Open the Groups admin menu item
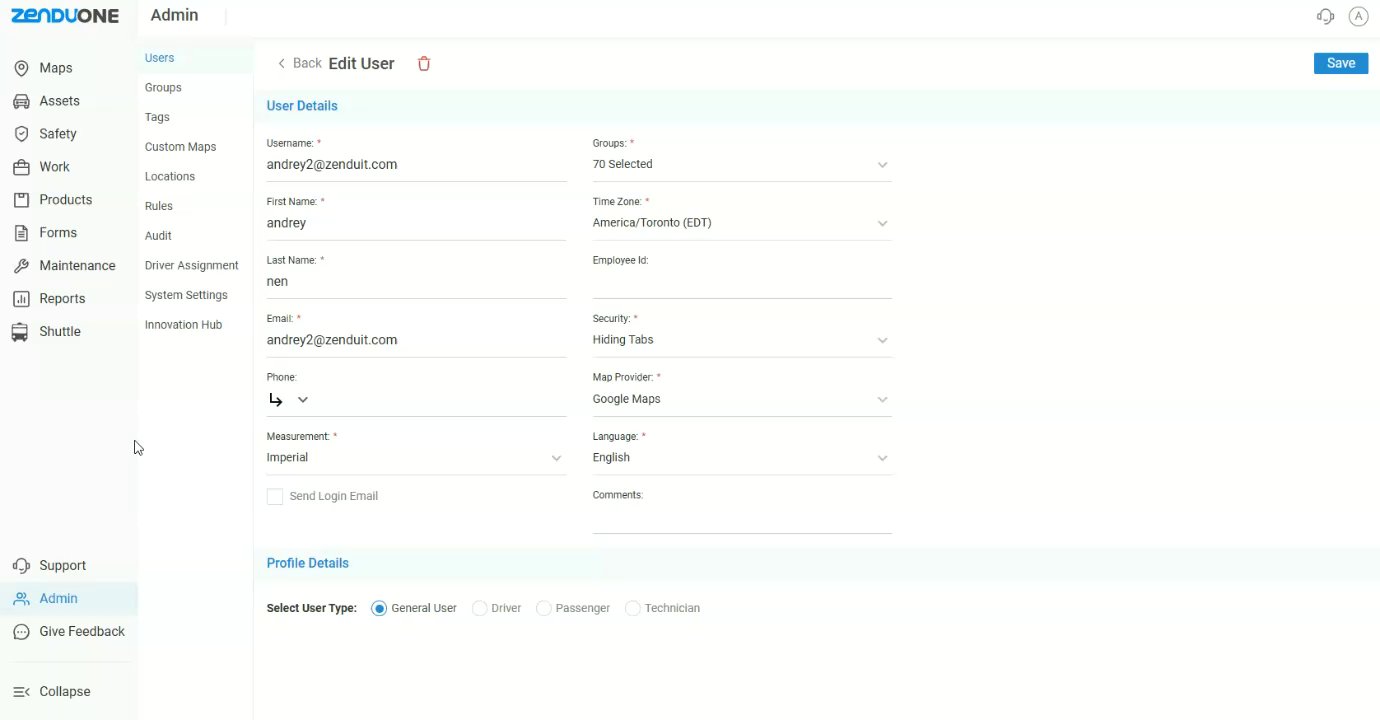The height and width of the screenshot is (720, 1380). pyautogui.click(x=163, y=88)
